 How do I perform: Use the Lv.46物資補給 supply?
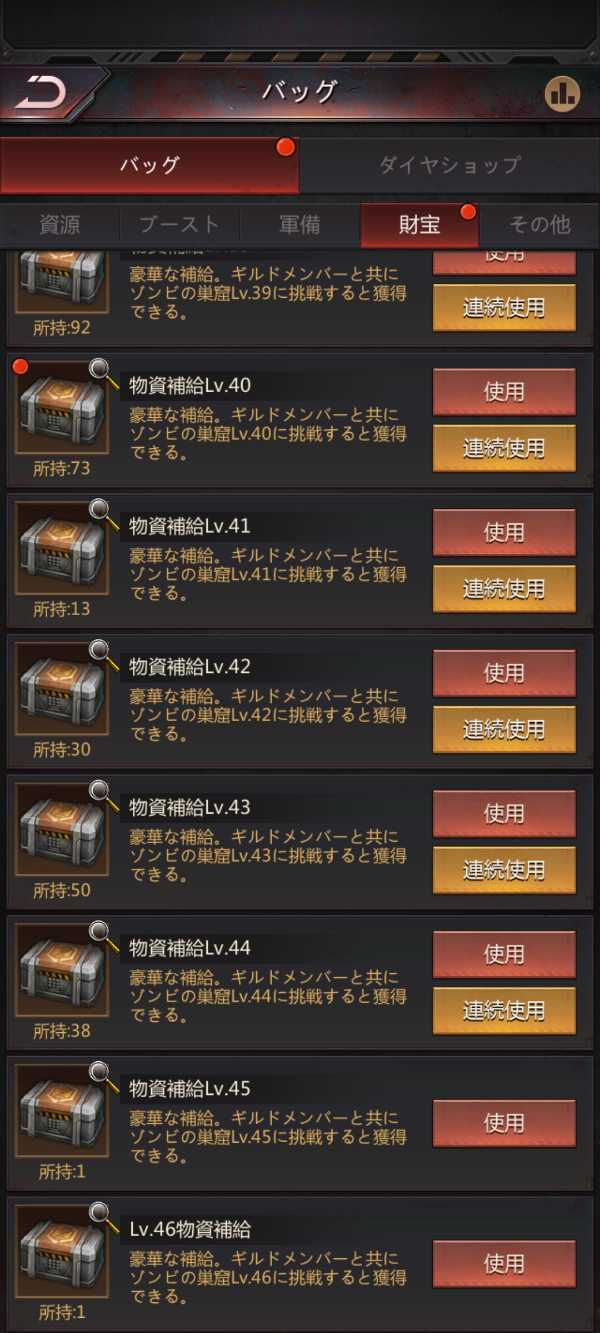504,1264
